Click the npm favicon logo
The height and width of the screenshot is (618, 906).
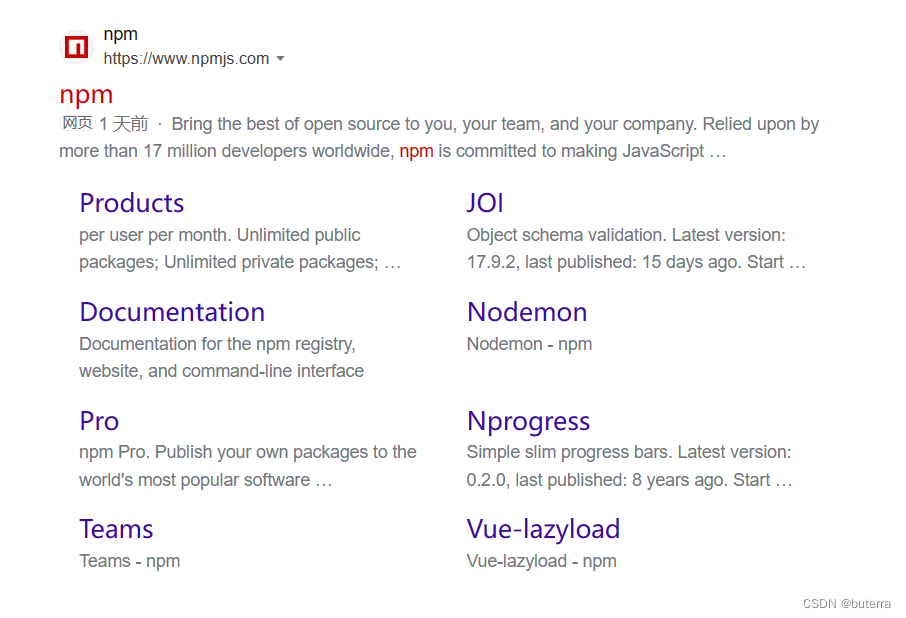pyautogui.click(x=76, y=46)
